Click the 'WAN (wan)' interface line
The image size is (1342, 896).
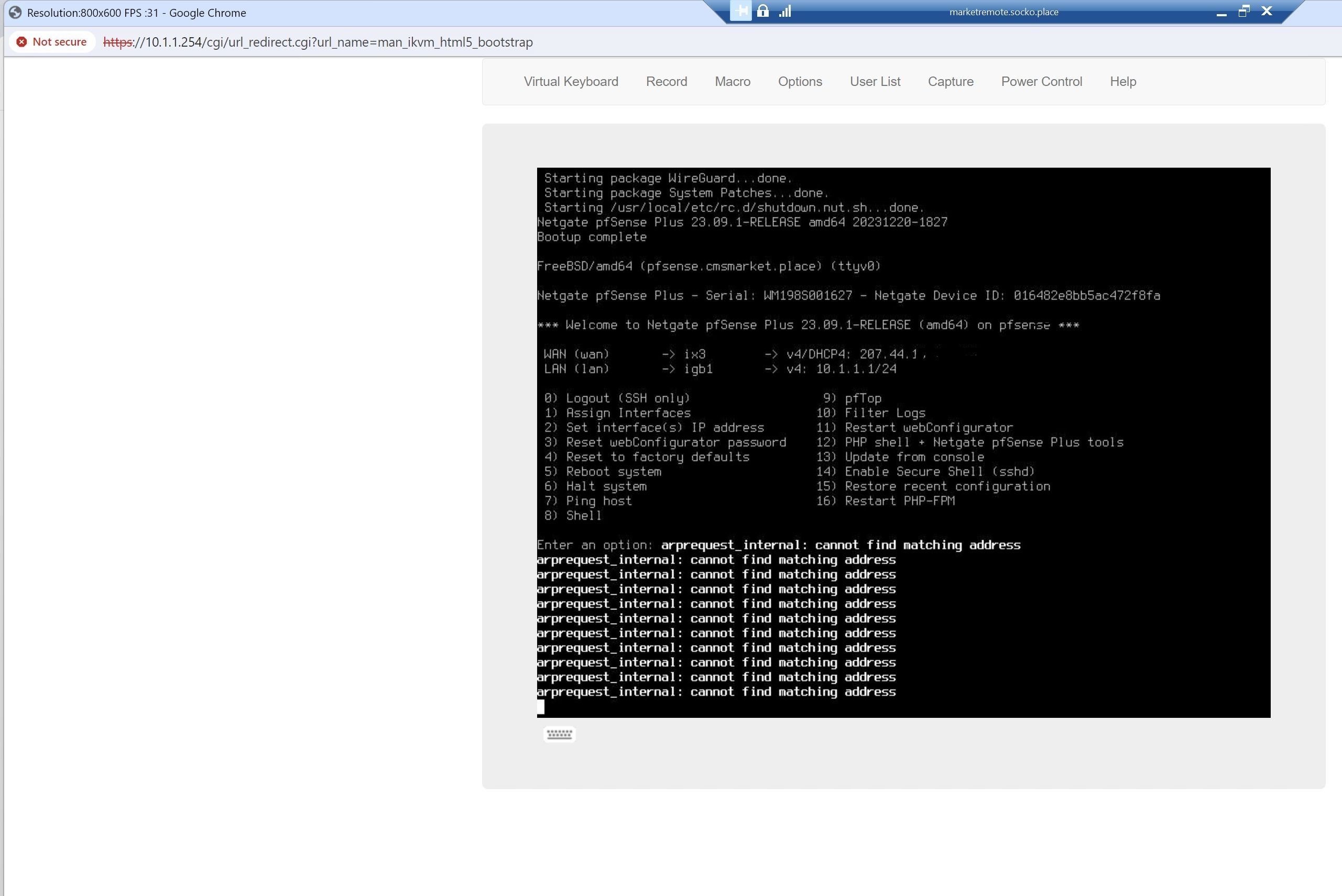(734, 354)
